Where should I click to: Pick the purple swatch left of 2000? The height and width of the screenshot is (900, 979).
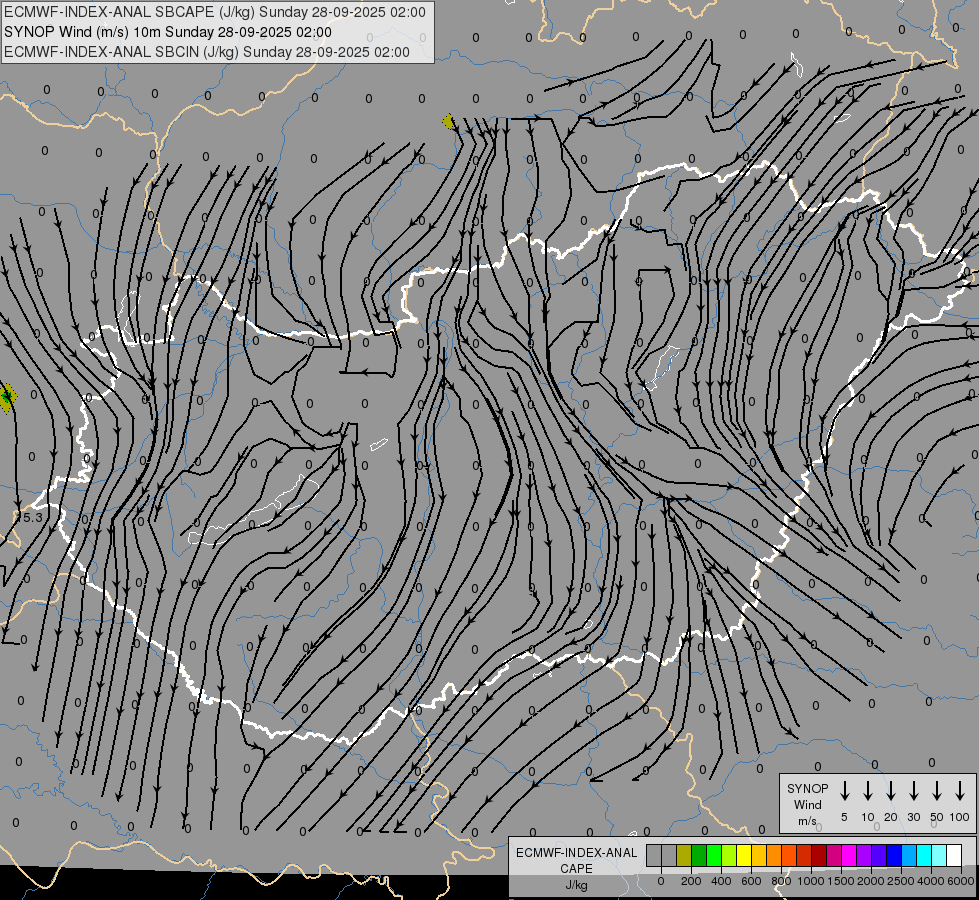(864, 855)
